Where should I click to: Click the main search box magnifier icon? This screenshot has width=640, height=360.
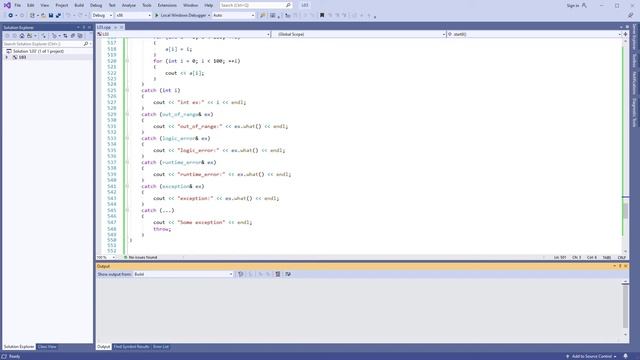point(288,5)
